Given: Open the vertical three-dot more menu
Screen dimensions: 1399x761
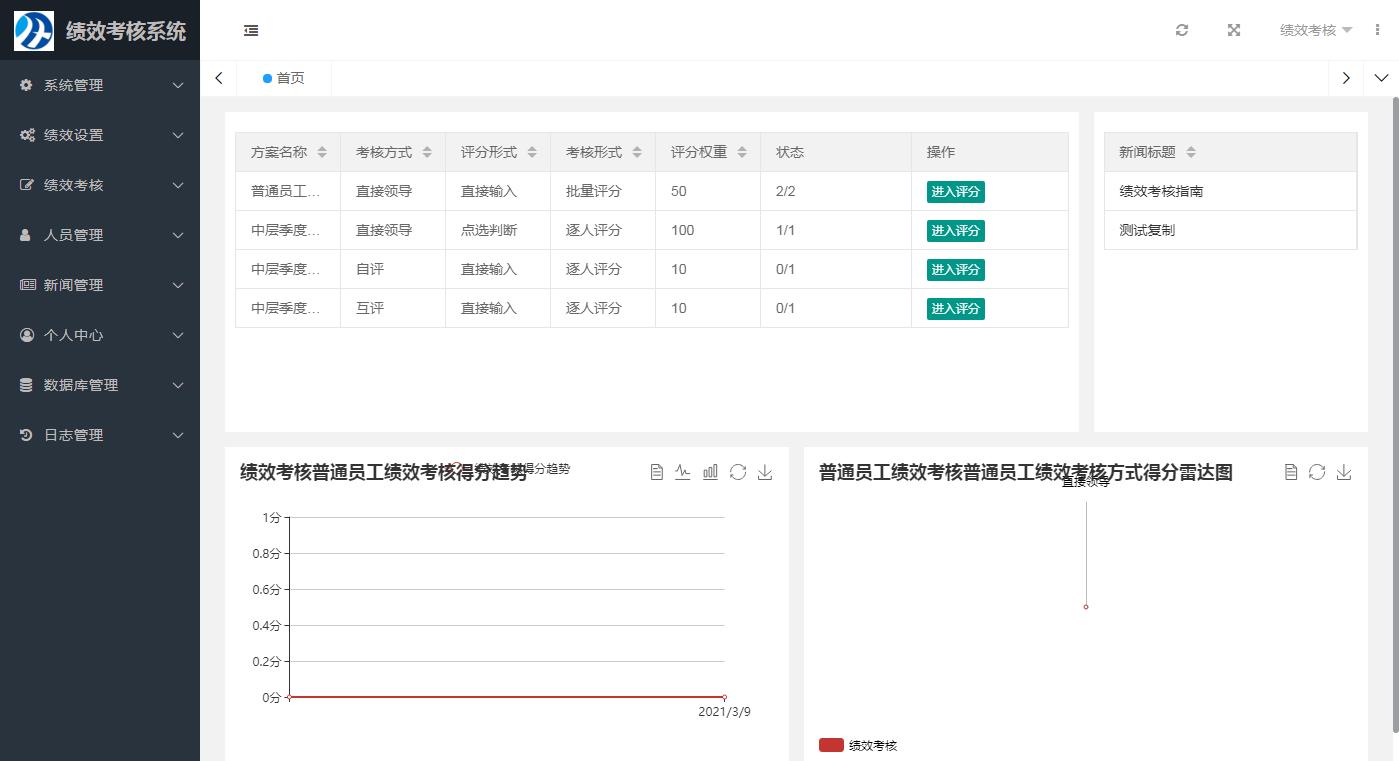Looking at the screenshot, I should 1378,30.
